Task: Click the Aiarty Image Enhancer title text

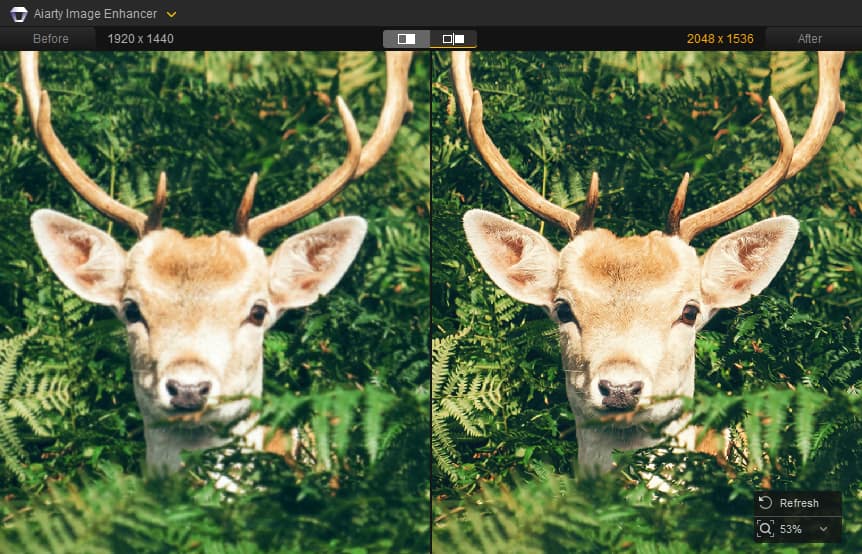Action: pos(95,14)
